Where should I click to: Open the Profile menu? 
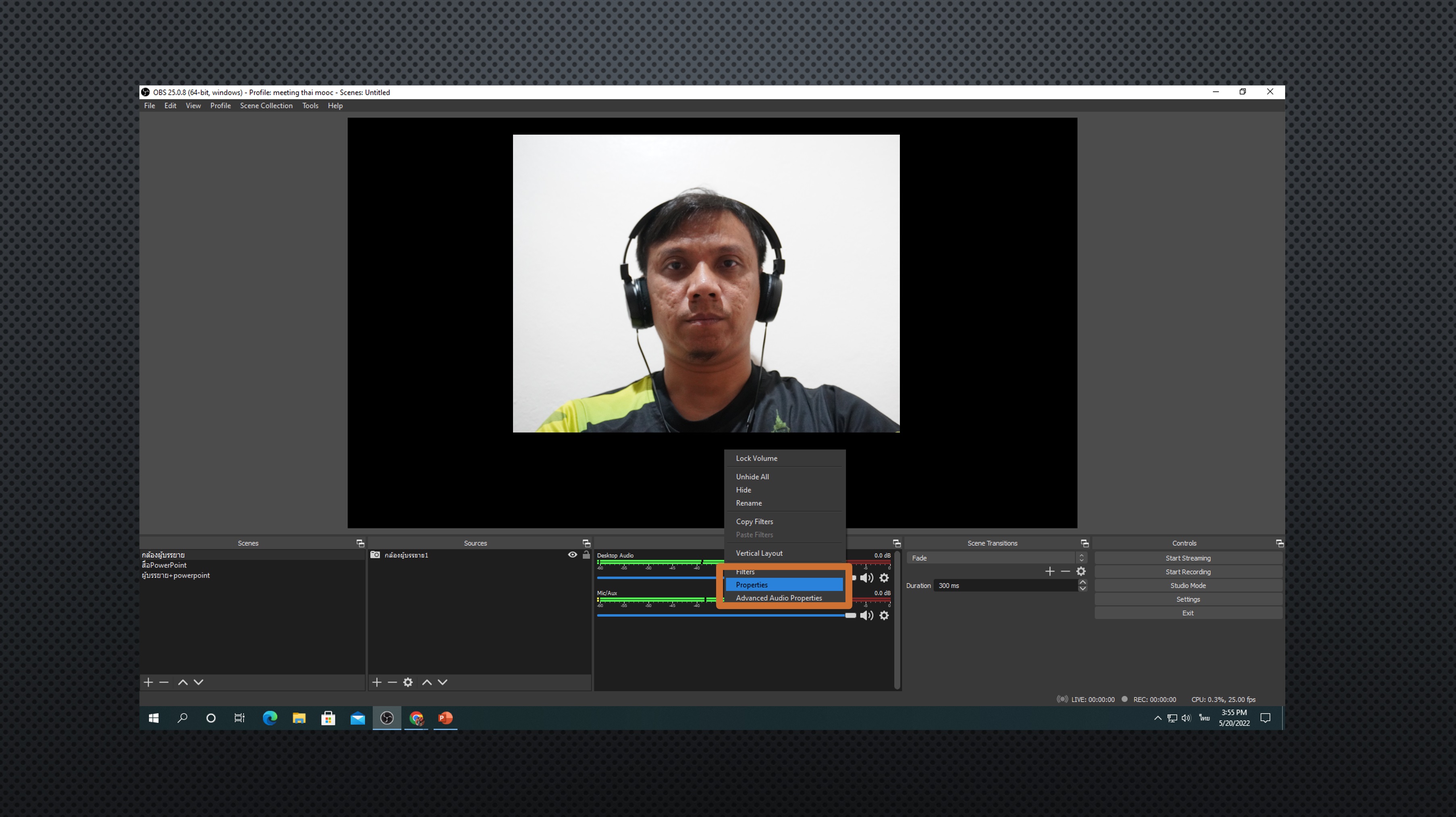pyautogui.click(x=220, y=106)
